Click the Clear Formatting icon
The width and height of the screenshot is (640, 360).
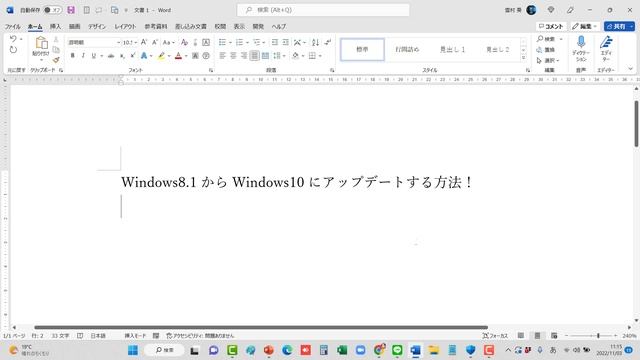point(184,42)
